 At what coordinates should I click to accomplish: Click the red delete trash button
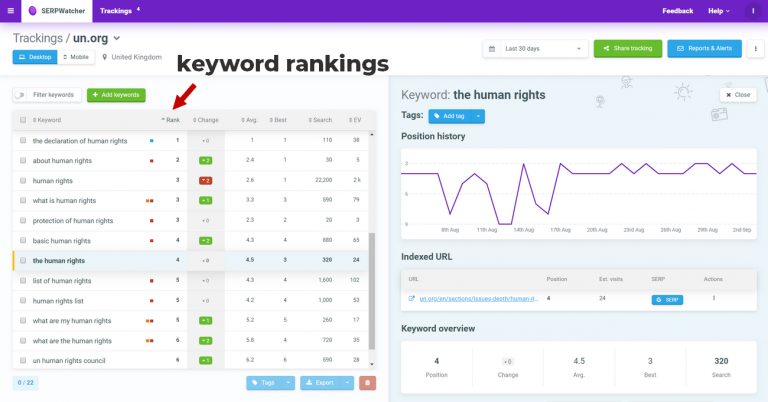(x=368, y=382)
